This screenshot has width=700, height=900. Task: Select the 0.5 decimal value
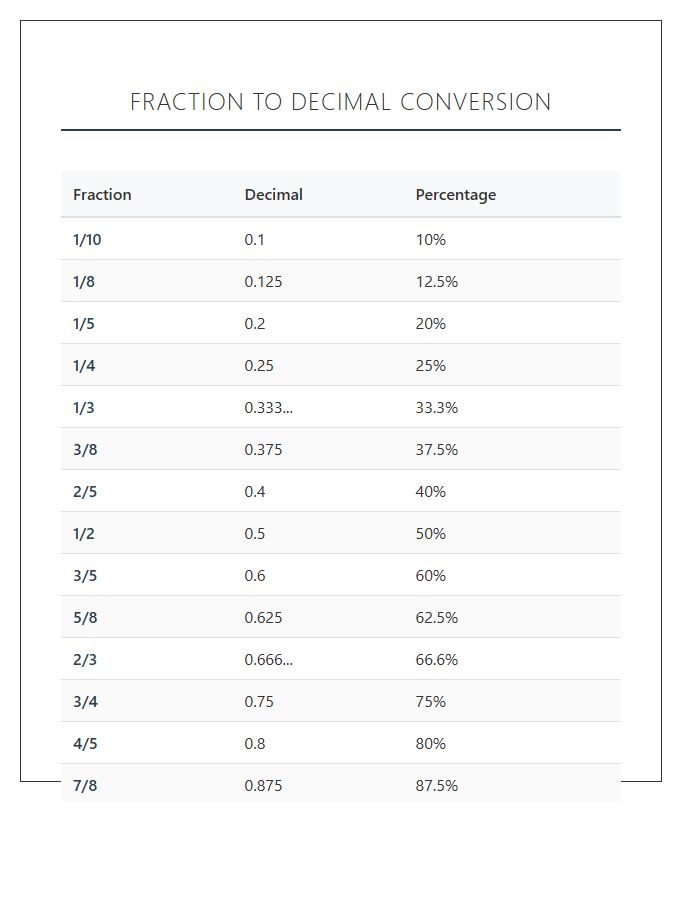tap(255, 533)
